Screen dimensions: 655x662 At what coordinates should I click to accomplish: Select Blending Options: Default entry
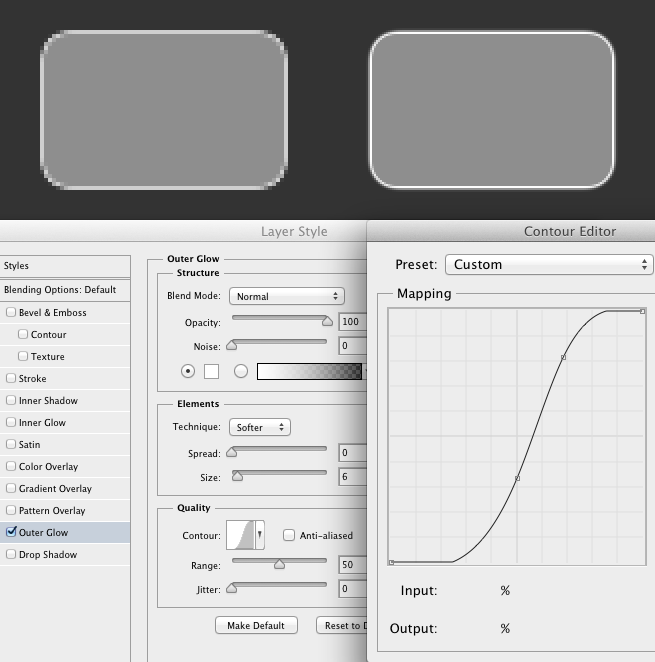coord(65,290)
